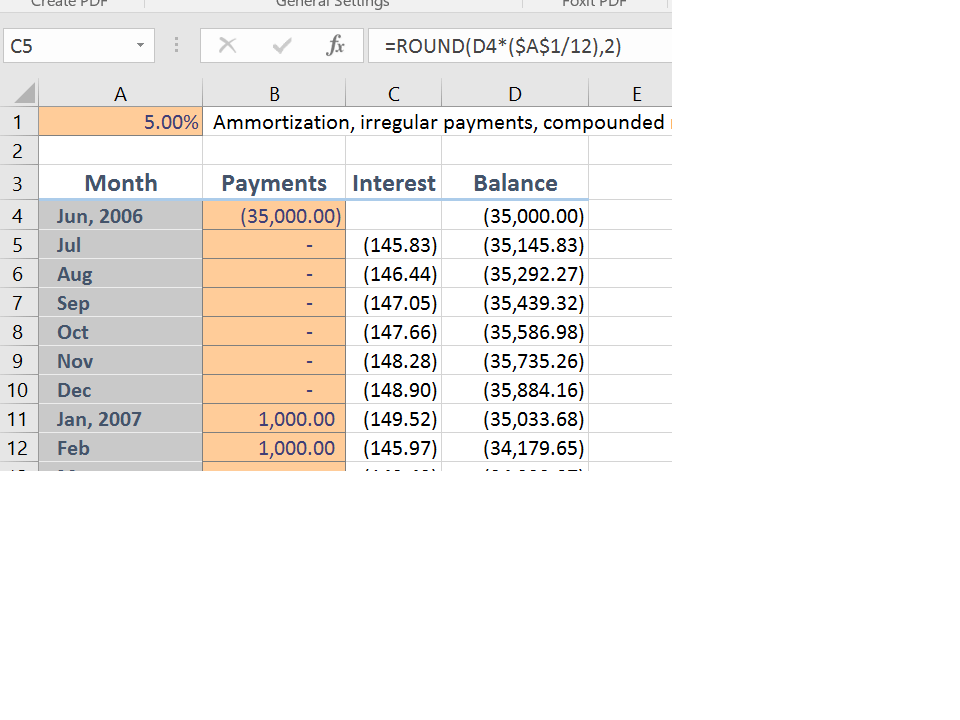The width and height of the screenshot is (960, 720).
Task: Select row 9 header
Action: [18, 361]
